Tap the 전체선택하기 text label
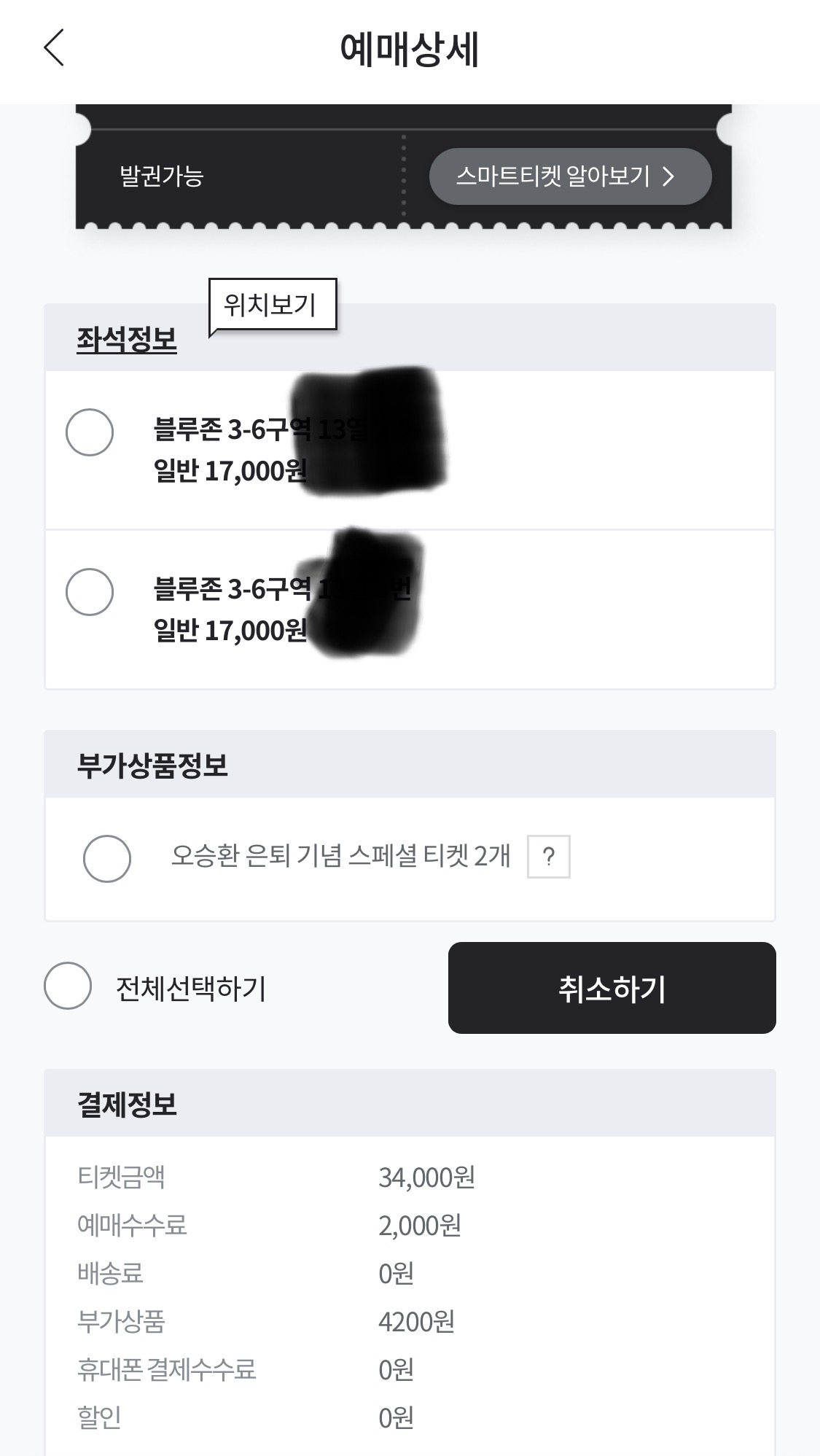 pyautogui.click(x=191, y=989)
